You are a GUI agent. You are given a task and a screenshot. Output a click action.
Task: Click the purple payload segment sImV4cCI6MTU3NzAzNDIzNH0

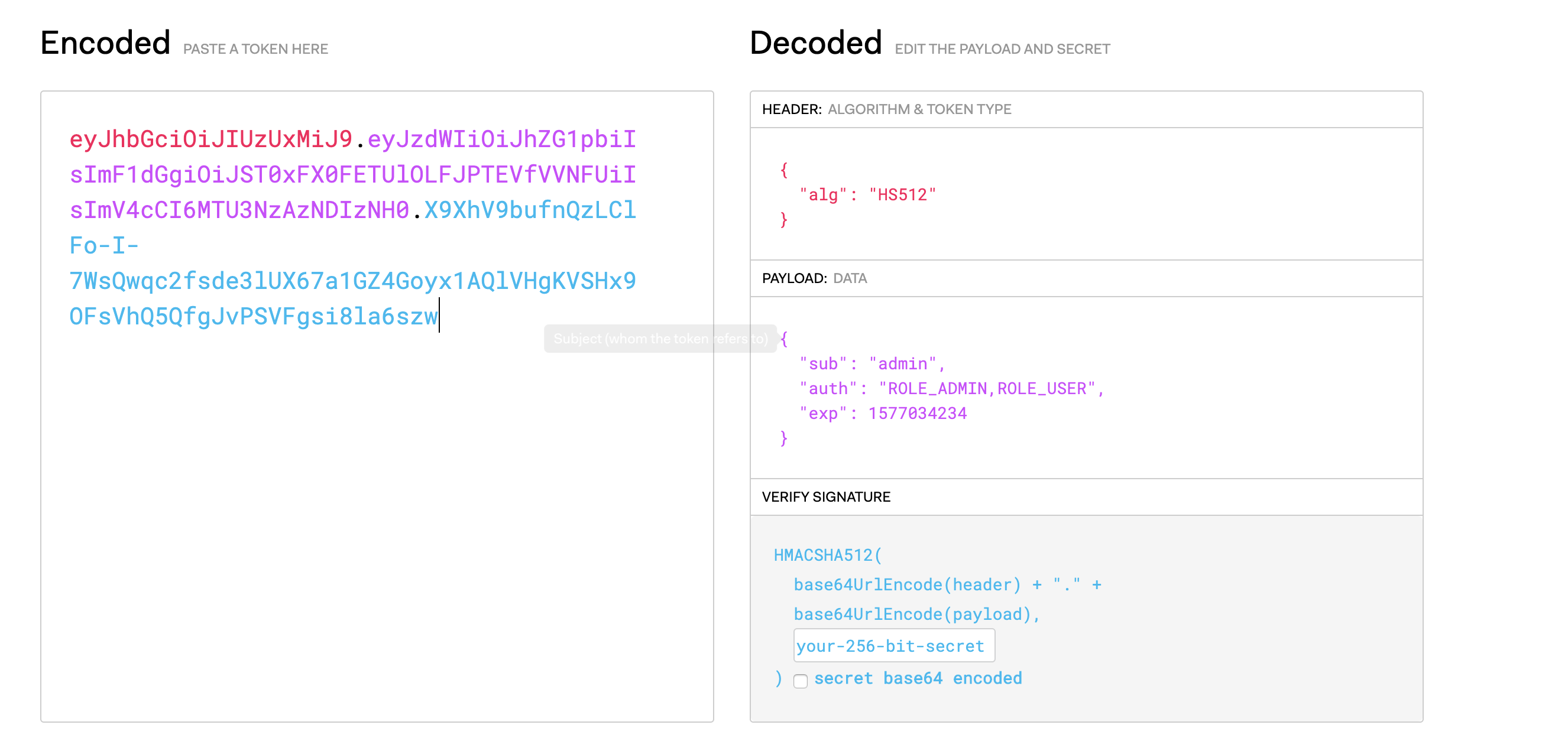[239, 210]
